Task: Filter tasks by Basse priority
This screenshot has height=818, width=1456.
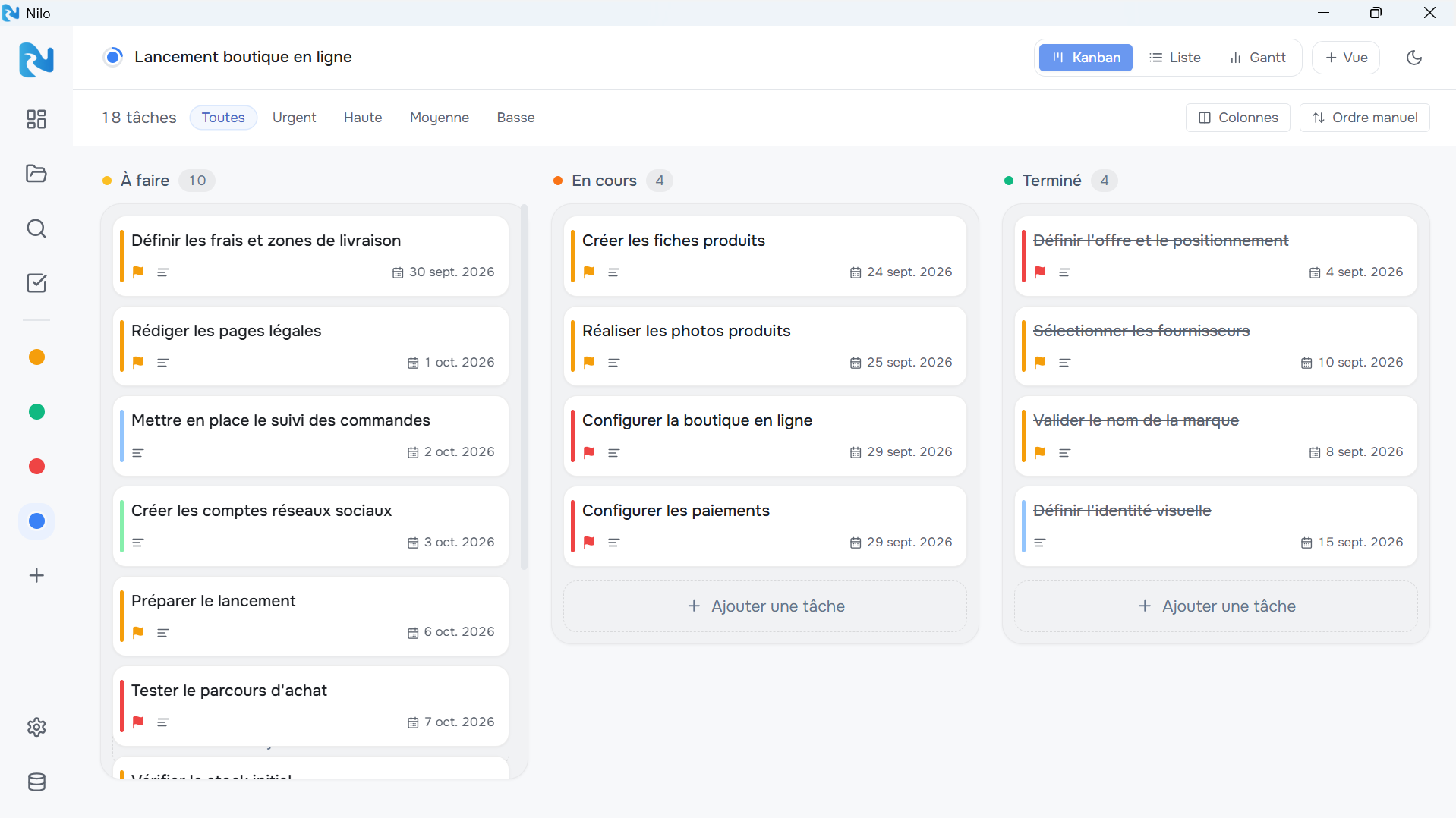Action: tap(516, 118)
